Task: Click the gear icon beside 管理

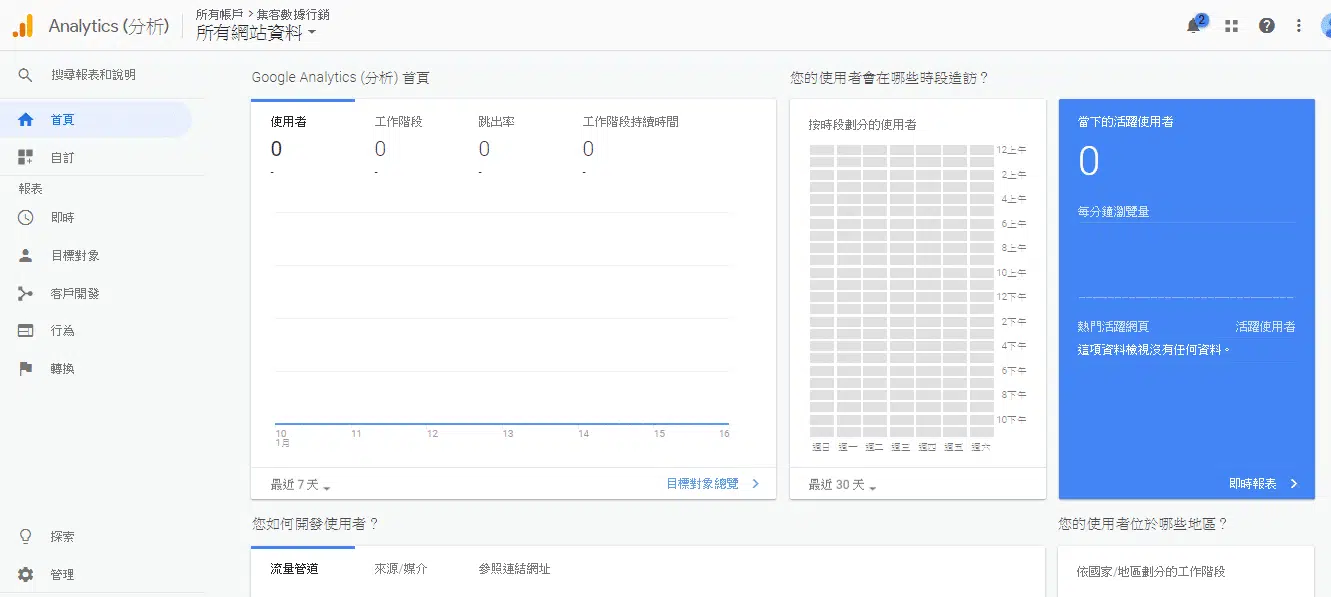Action: (26, 575)
